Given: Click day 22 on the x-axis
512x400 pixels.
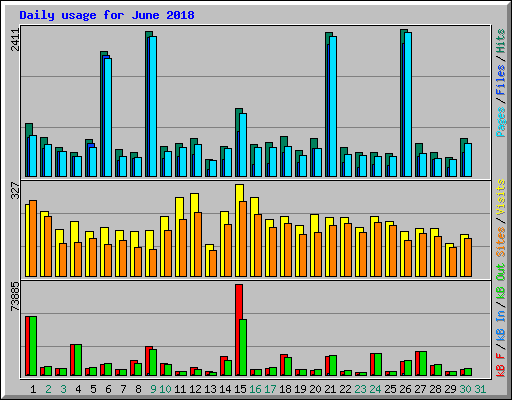Looking at the screenshot, I should click(345, 389).
